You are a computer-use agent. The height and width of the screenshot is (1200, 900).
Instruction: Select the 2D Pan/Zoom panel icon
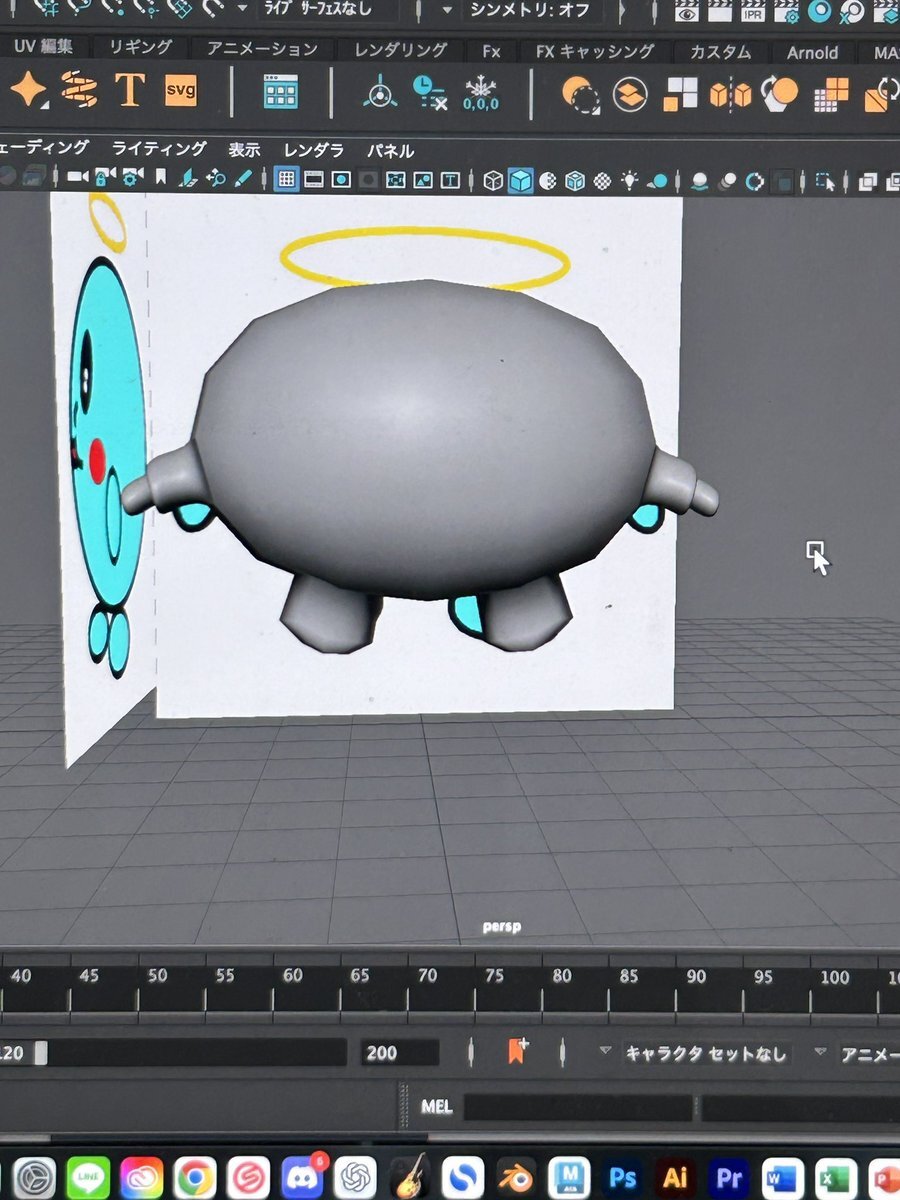point(216,178)
